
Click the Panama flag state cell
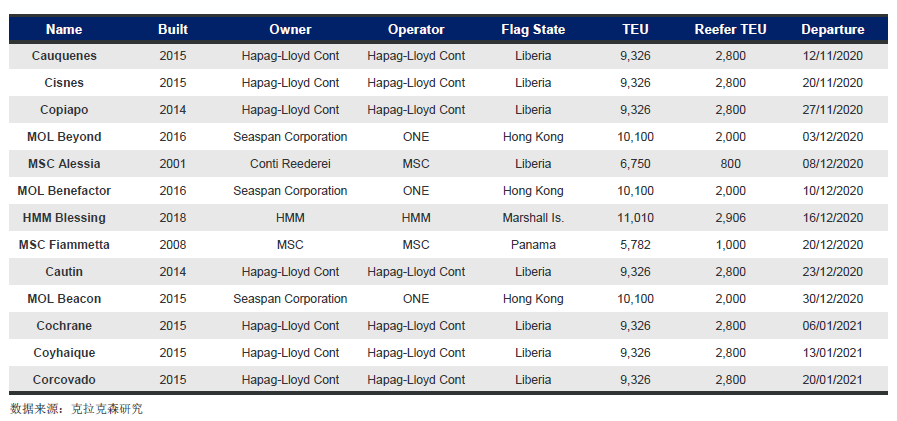tap(533, 245)
